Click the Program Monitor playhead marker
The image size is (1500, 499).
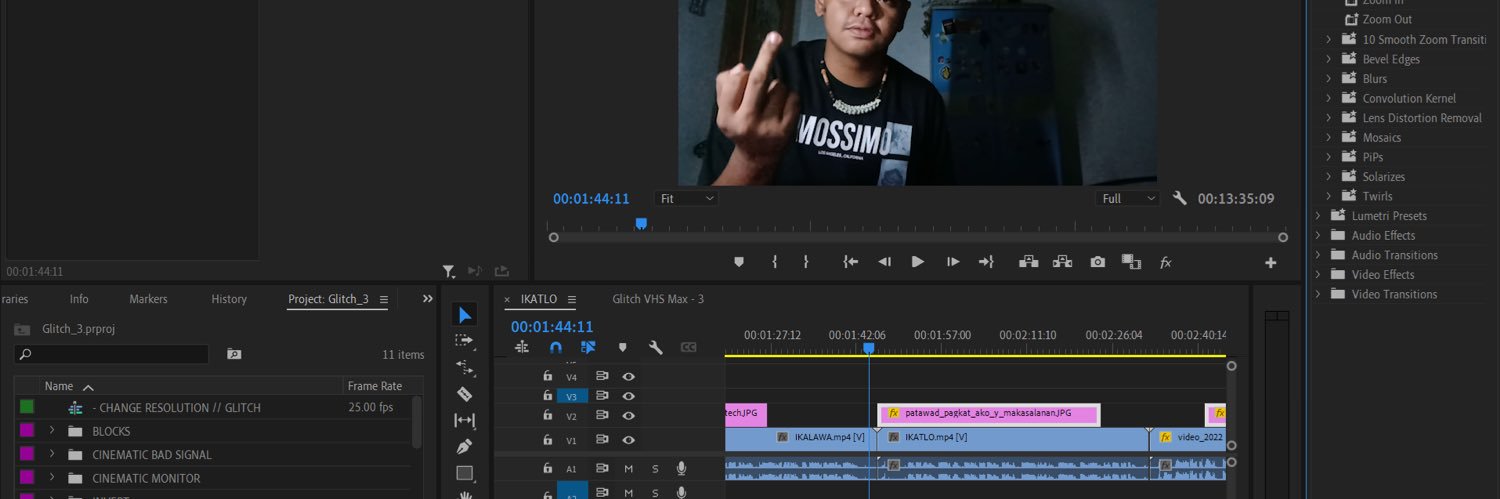click(641, 224)
